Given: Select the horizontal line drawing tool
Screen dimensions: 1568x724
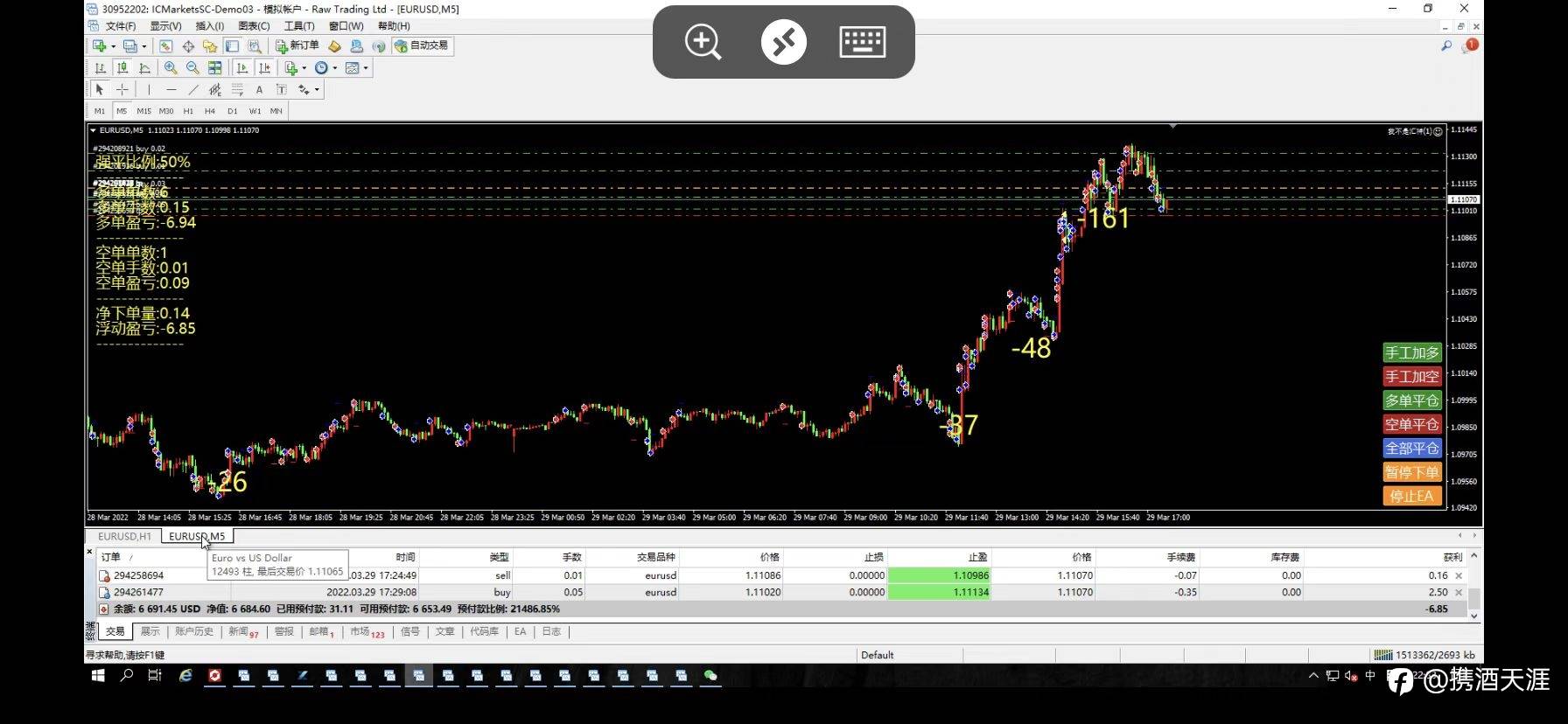Looking at the screenshot, I should pyautogui.click(x=171, y=89).
